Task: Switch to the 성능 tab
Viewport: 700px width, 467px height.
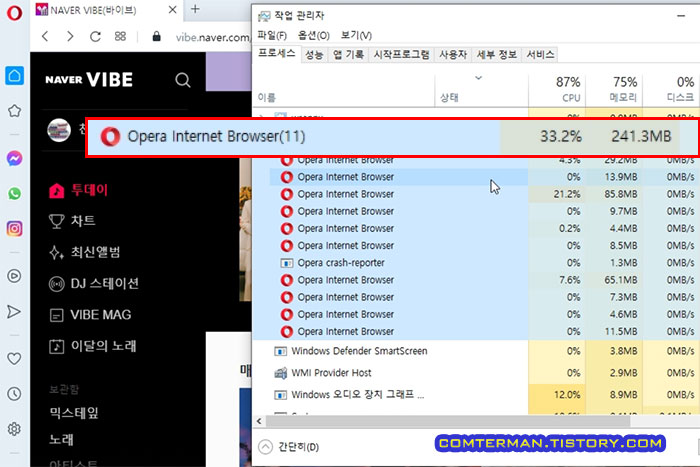Action: (314, 55)
